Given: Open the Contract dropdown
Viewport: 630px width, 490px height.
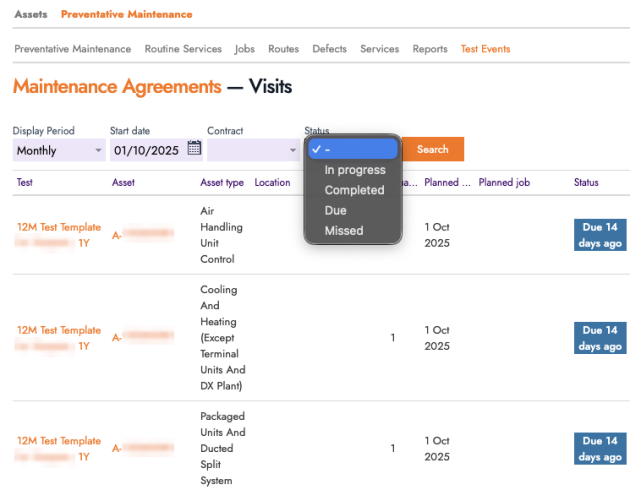Looking at the screenshot, I should 253,150.
